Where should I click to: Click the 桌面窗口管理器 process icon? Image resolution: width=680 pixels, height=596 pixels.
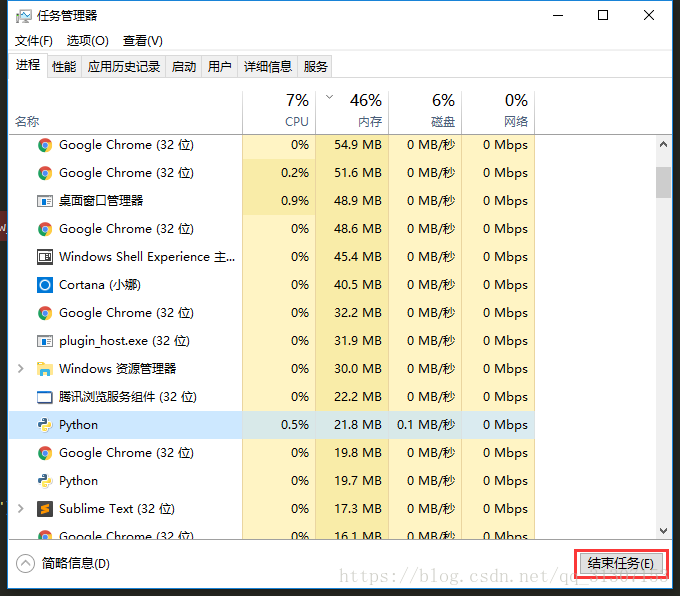(45, 201)
